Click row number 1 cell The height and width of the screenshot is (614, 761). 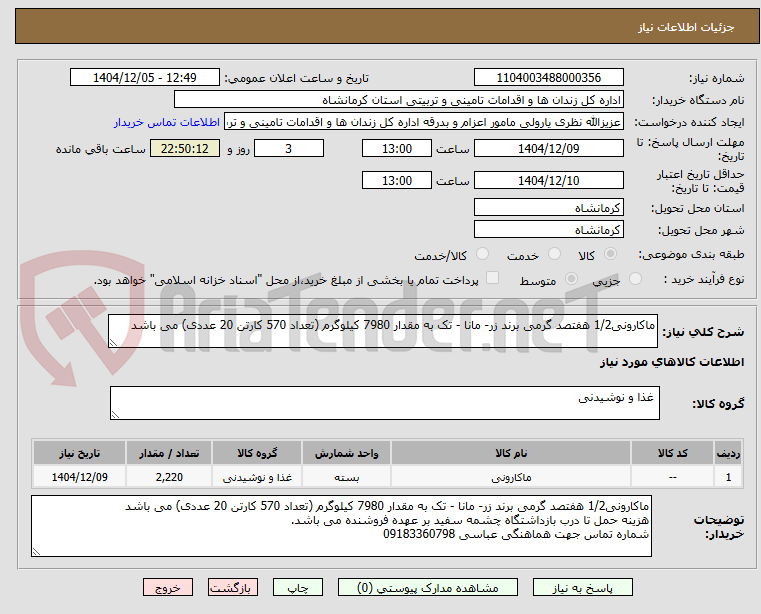click(728, 477)
